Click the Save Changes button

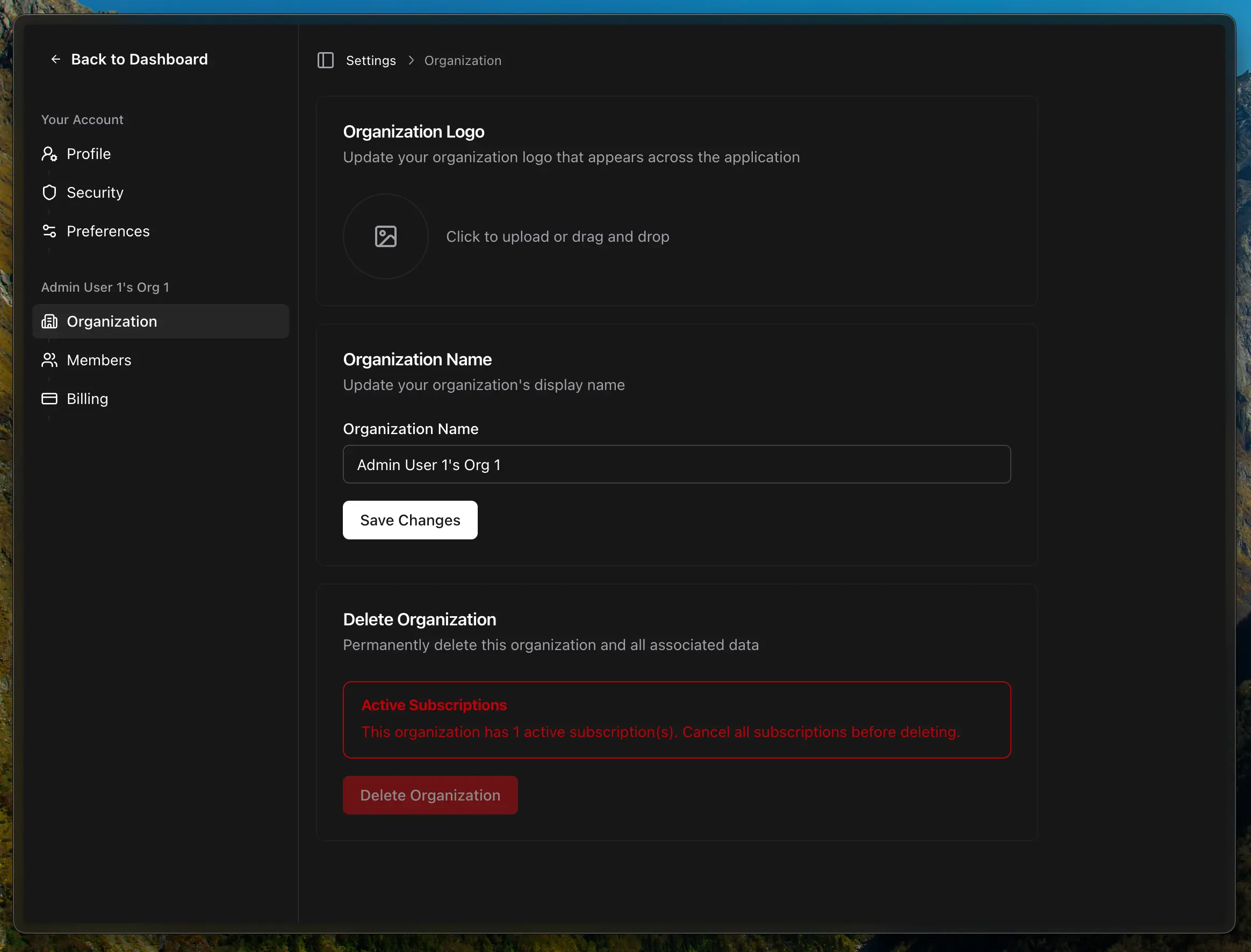tap(410, 520)
